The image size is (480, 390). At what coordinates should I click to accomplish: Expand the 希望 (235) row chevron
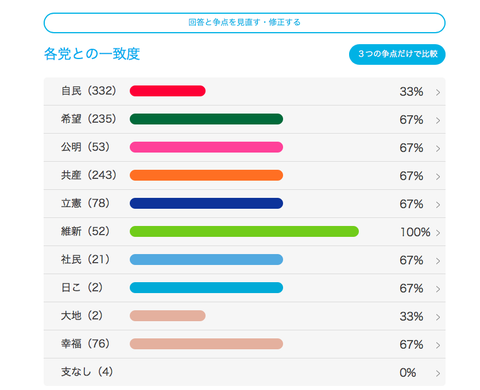click(438, 120)
